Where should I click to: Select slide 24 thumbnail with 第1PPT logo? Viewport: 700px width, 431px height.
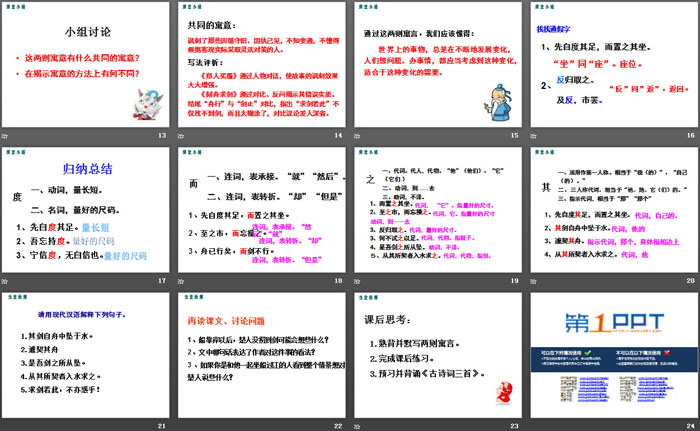614,355
